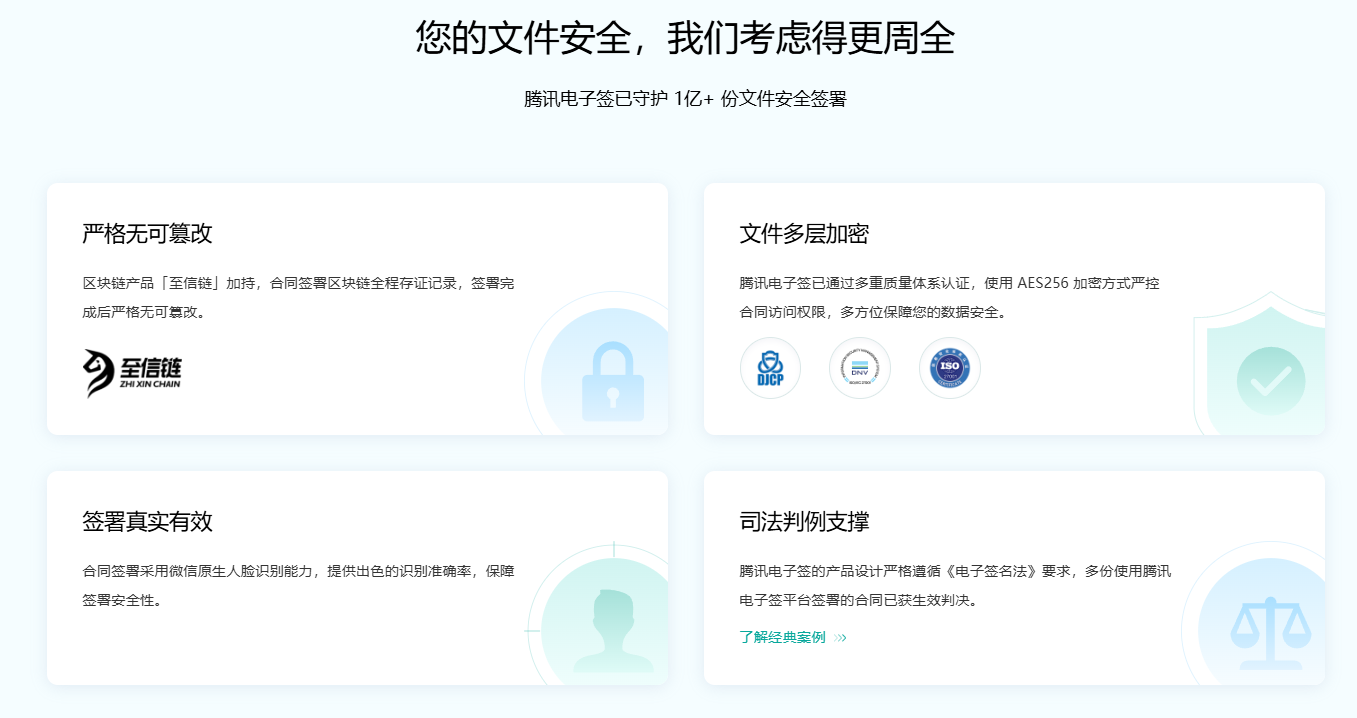Click the subtitle mentioning 1亿+ 份文件
This screenshot has width=1357, height=718.
685,99
